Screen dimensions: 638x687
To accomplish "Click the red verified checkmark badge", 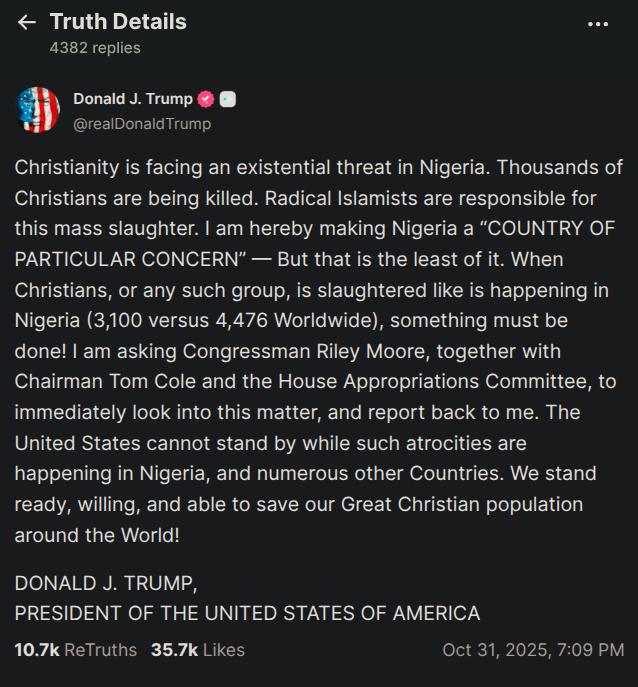I will (x=207, y=99).
